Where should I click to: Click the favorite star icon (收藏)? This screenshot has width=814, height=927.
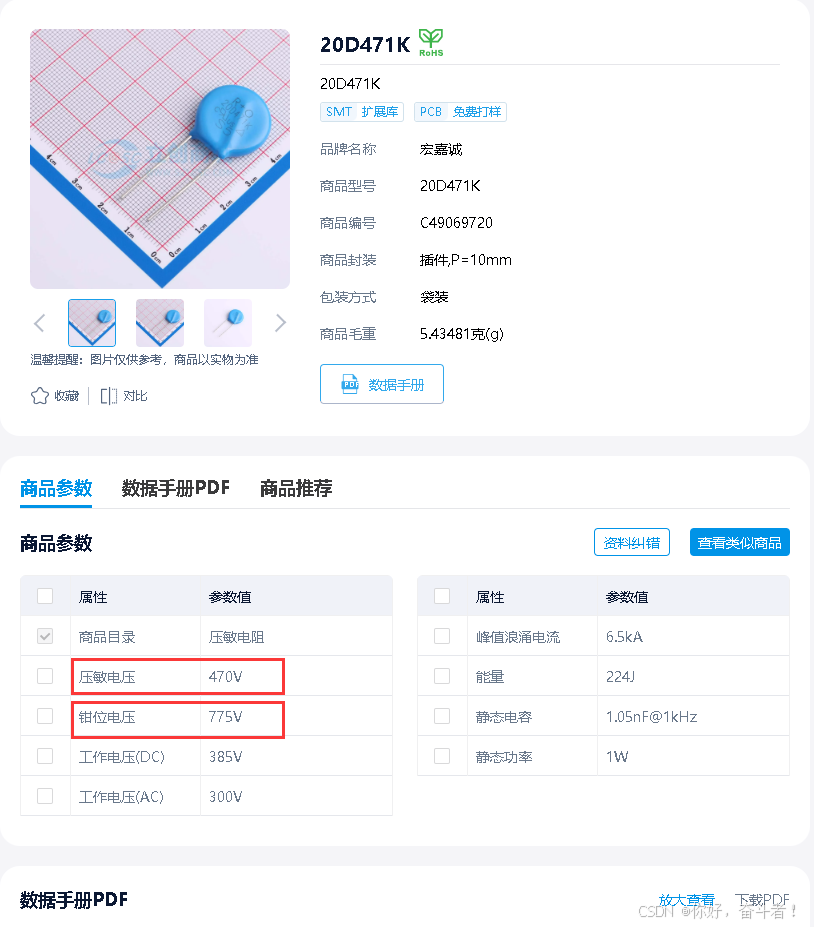pyautogui.click(x=40, y=396)
